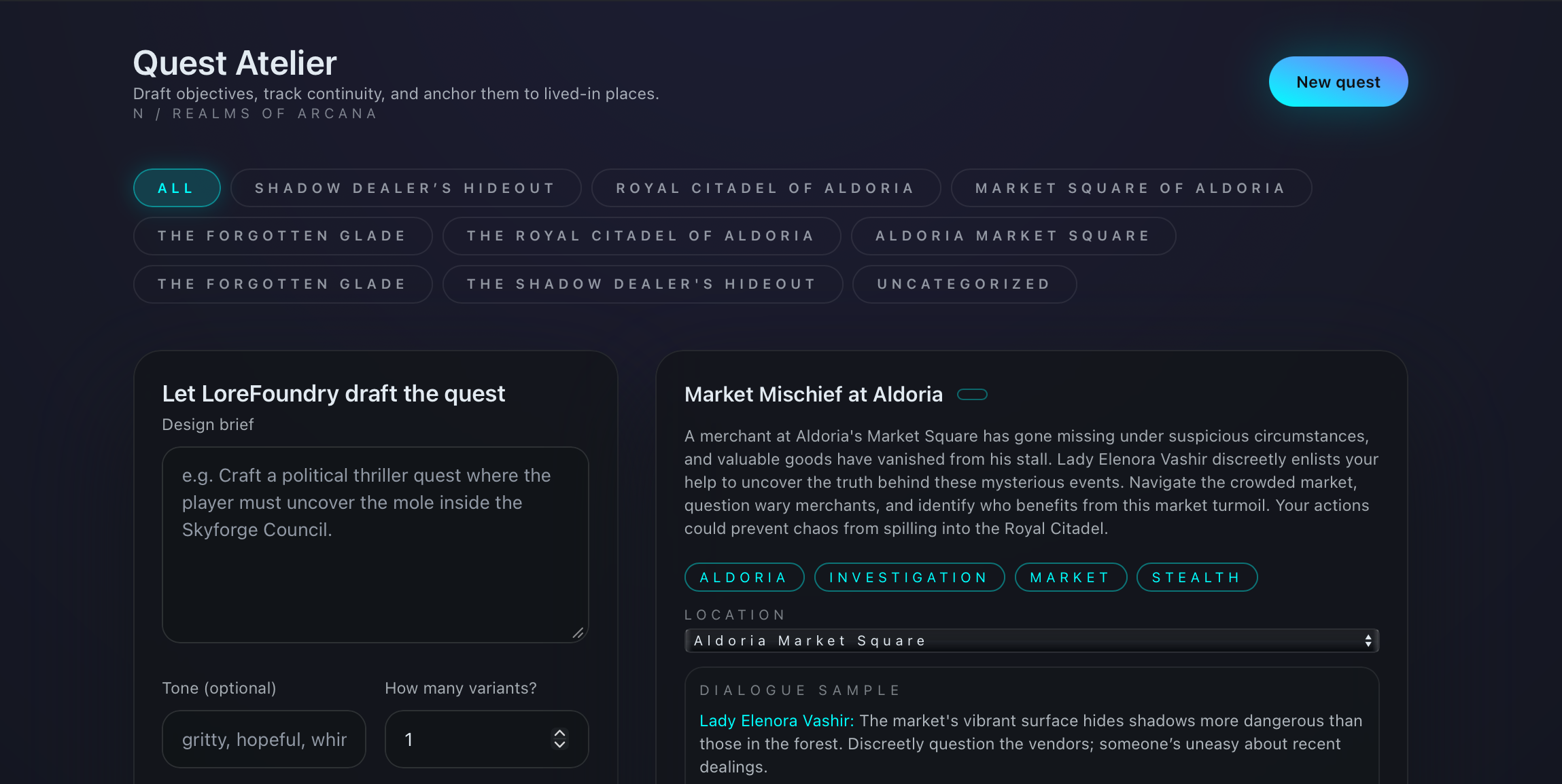This screenshot has width=1562, height=784.
Task: Click the MARKET quest tag
Action: click(x=1070, y=577)
